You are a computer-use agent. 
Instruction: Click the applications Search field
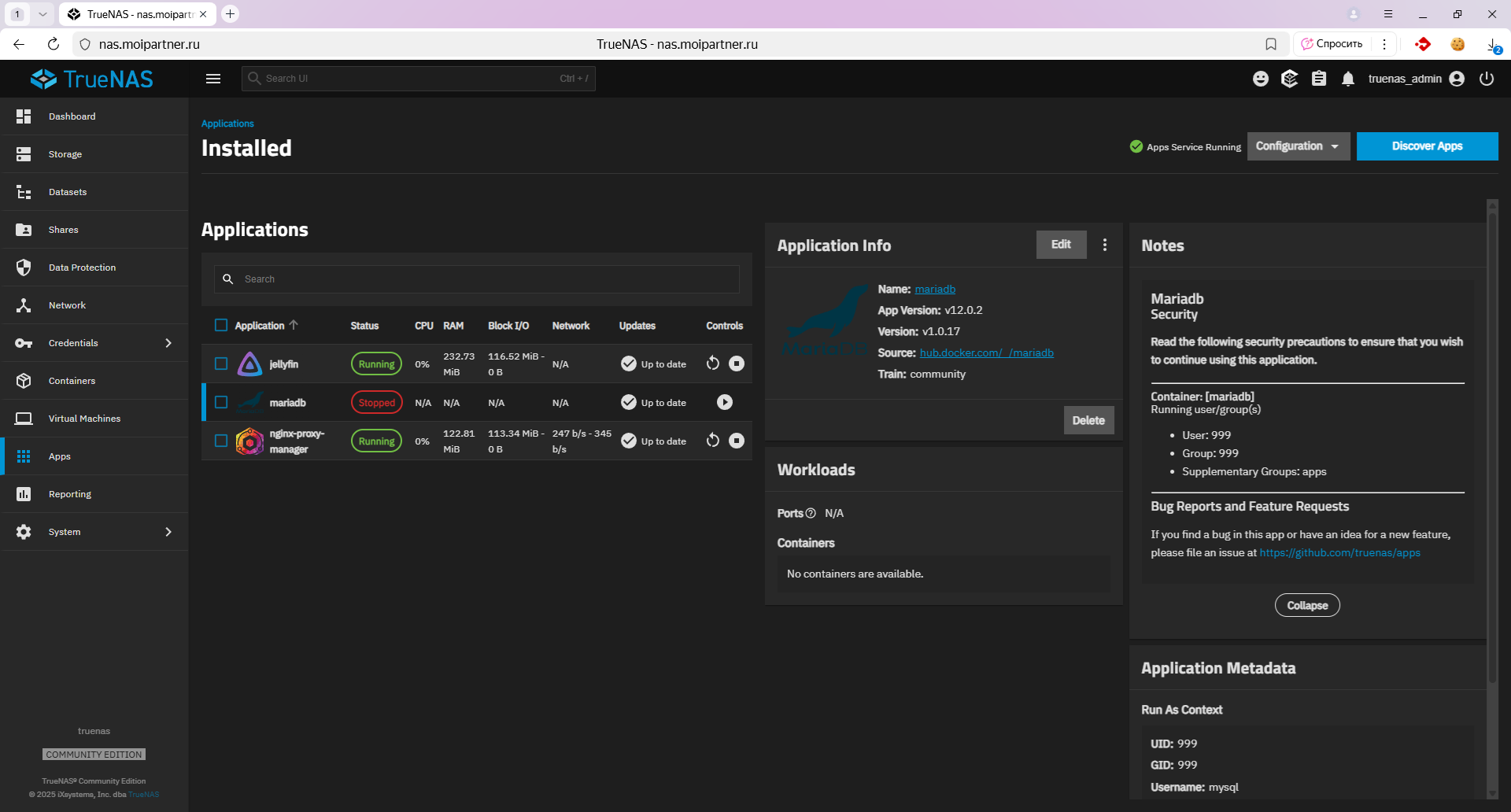pyautogui.click(x=488, y=279)
